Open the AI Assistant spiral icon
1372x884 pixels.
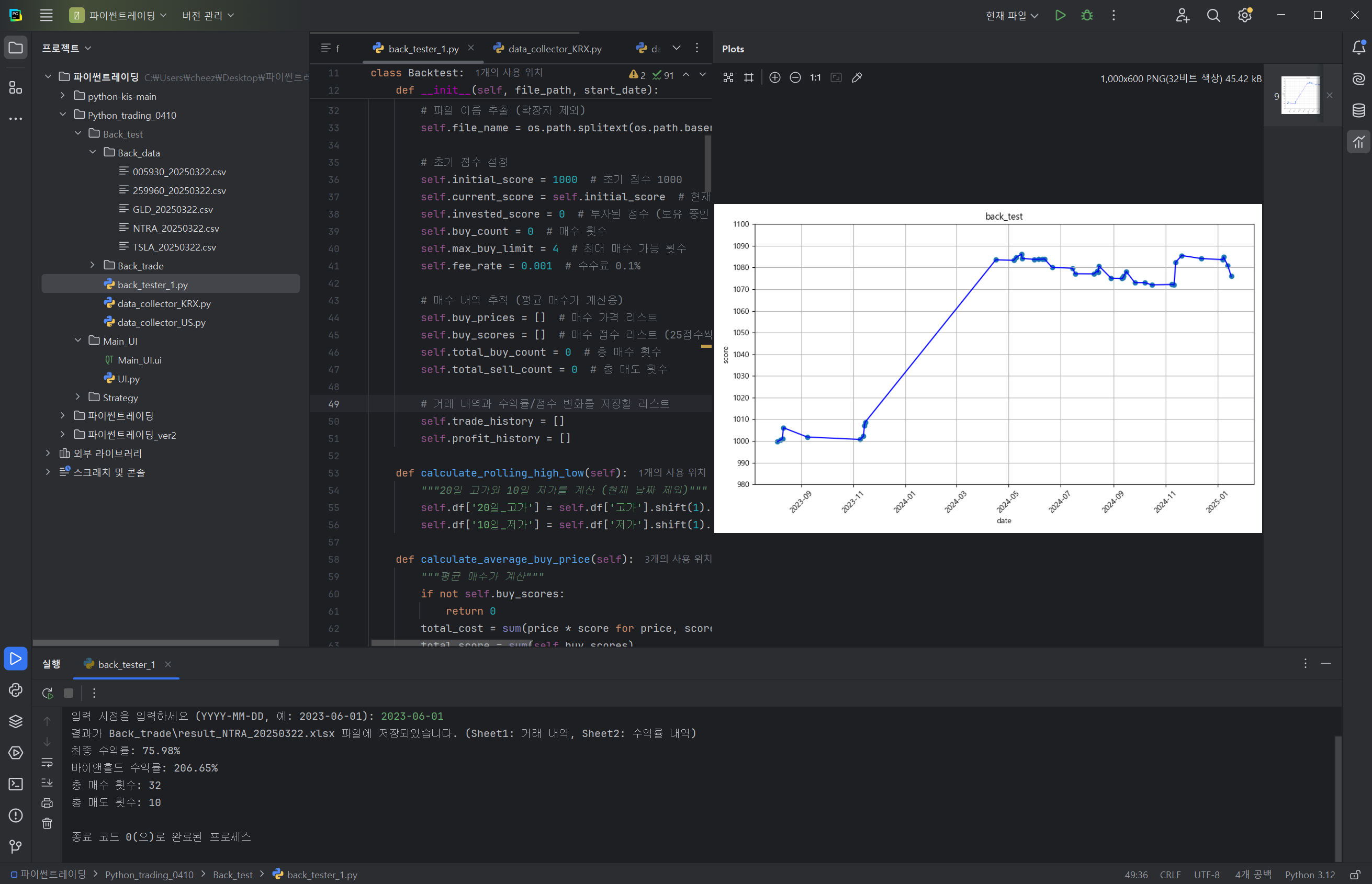[x=1358, y=78]
